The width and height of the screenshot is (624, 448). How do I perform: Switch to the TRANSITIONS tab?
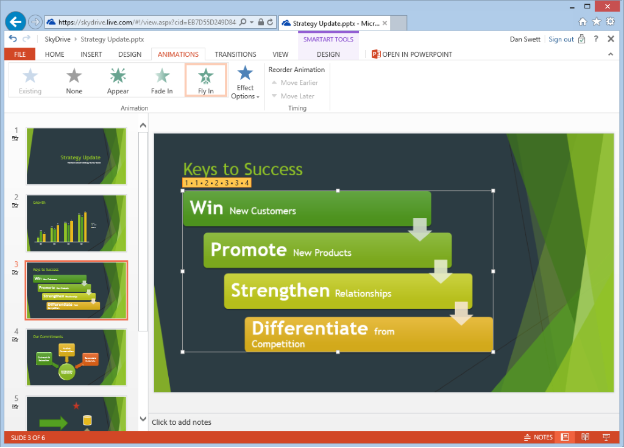236,54
